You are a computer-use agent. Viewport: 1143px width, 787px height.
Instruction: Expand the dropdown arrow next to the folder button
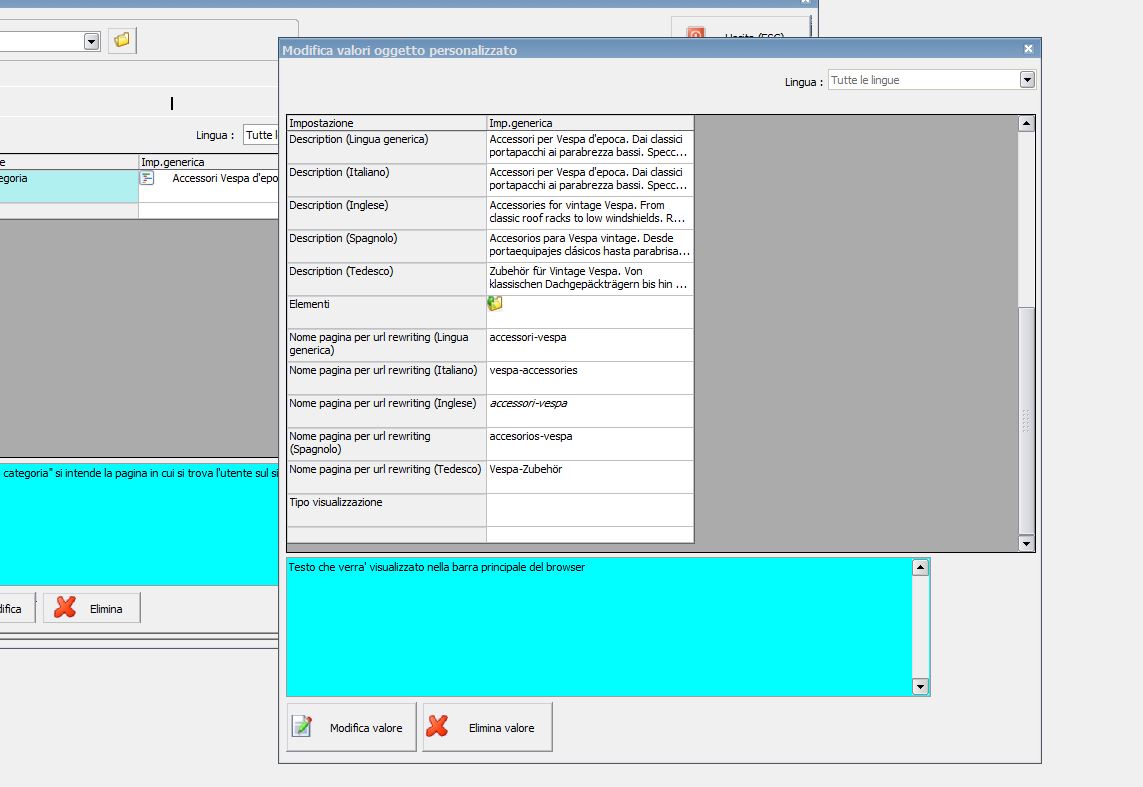[x=91, y=42]
